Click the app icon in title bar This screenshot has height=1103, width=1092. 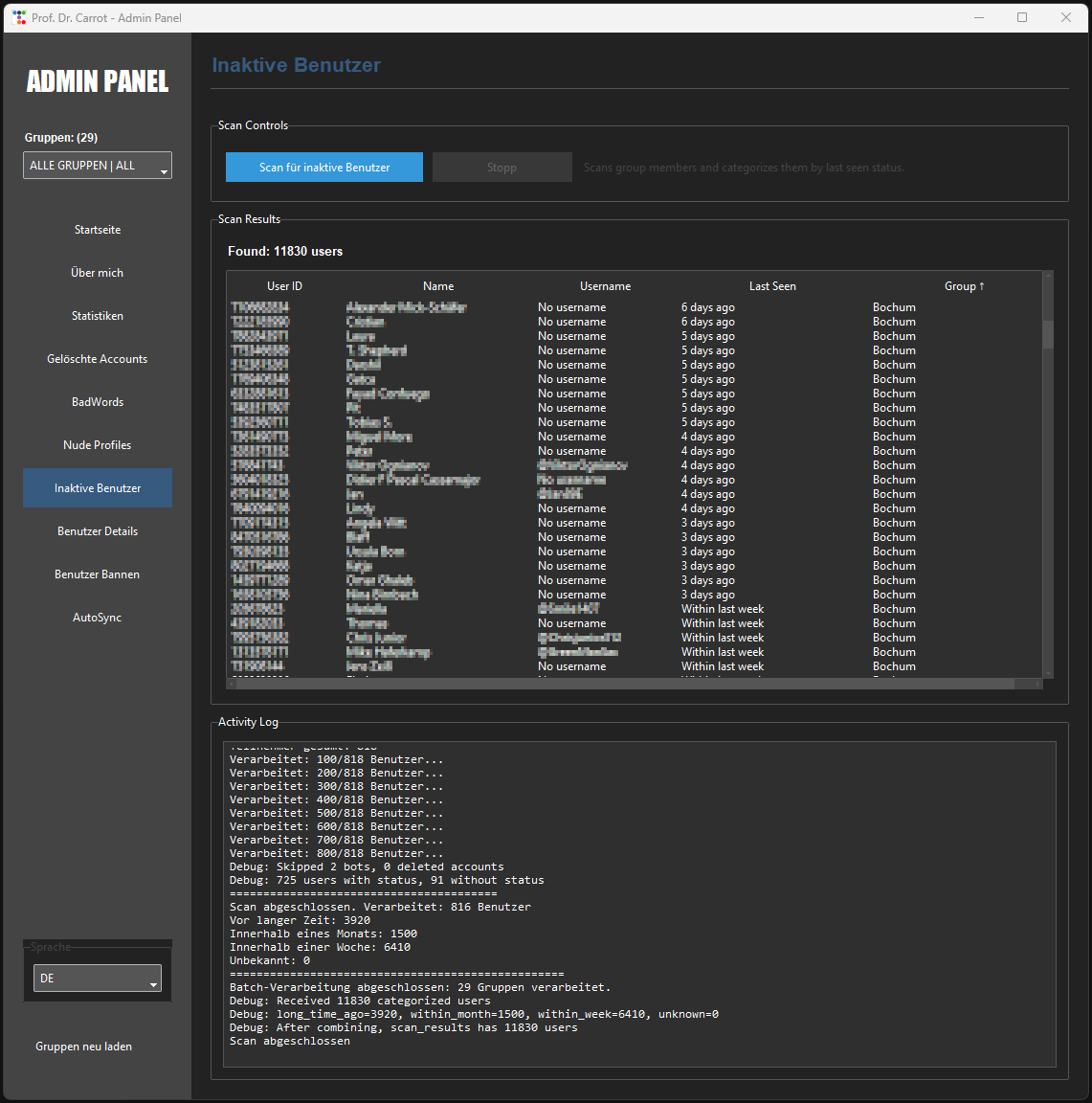[x=19, y=17]
